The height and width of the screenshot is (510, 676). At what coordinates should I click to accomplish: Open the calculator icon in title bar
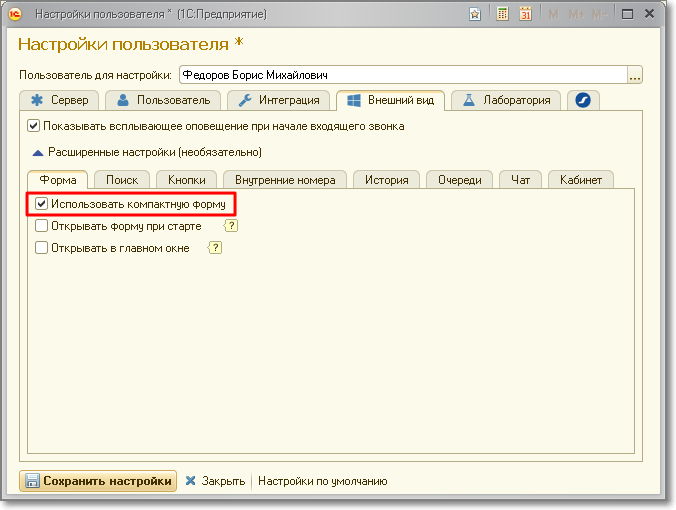[x=502, y=14]
